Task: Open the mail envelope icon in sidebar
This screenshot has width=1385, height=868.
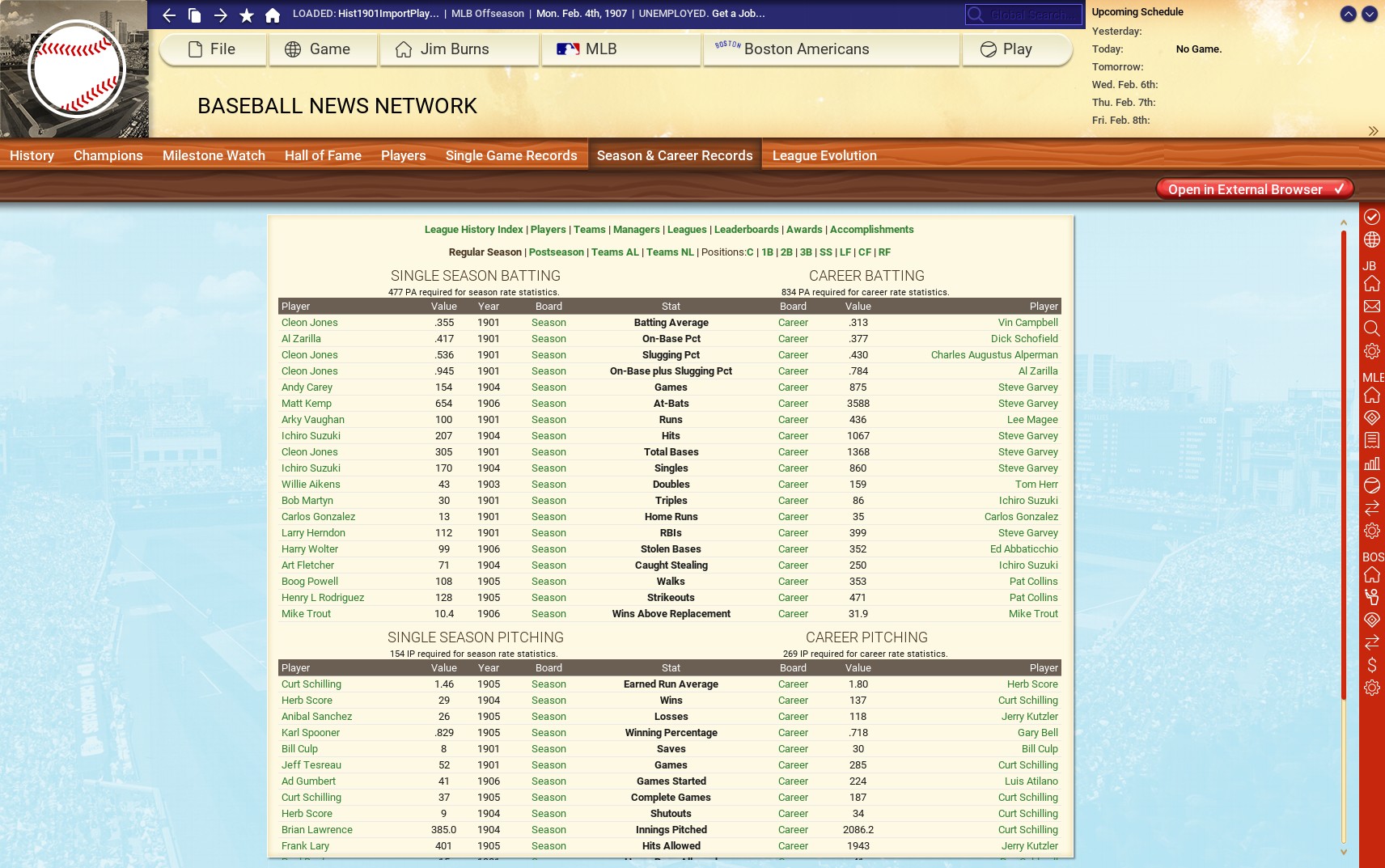Action: point(1372,307)
